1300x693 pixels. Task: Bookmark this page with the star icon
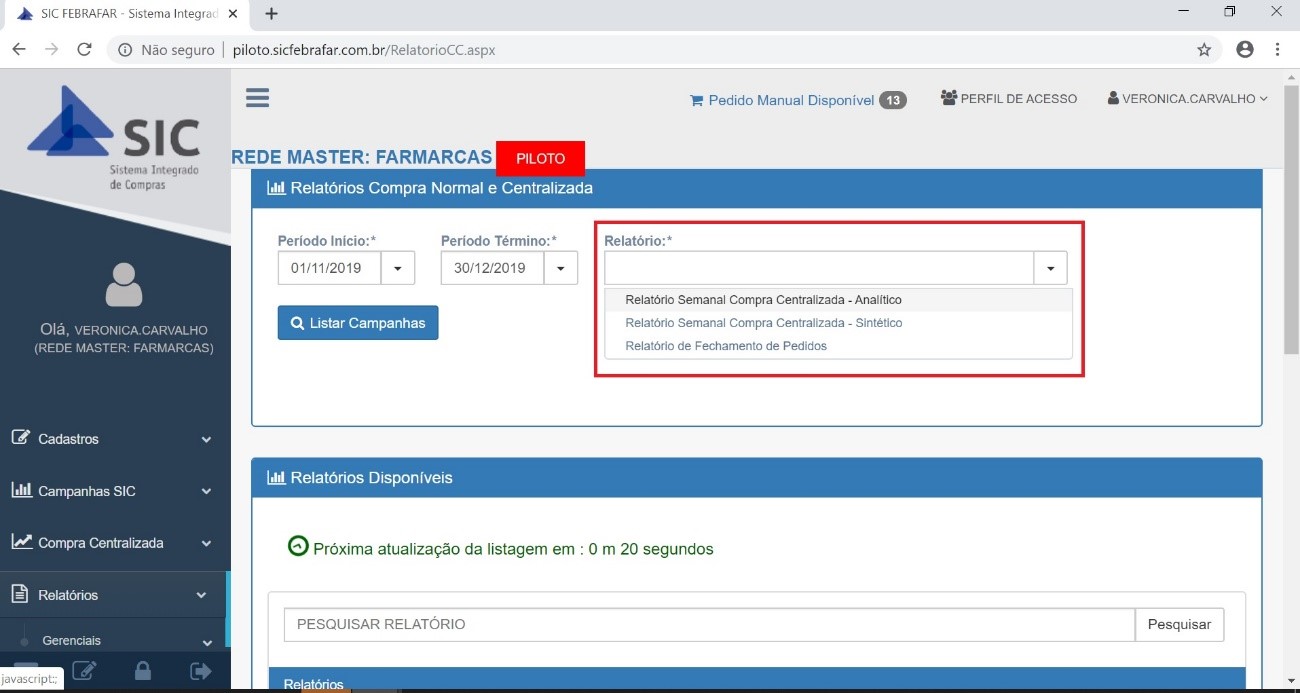1204,50
